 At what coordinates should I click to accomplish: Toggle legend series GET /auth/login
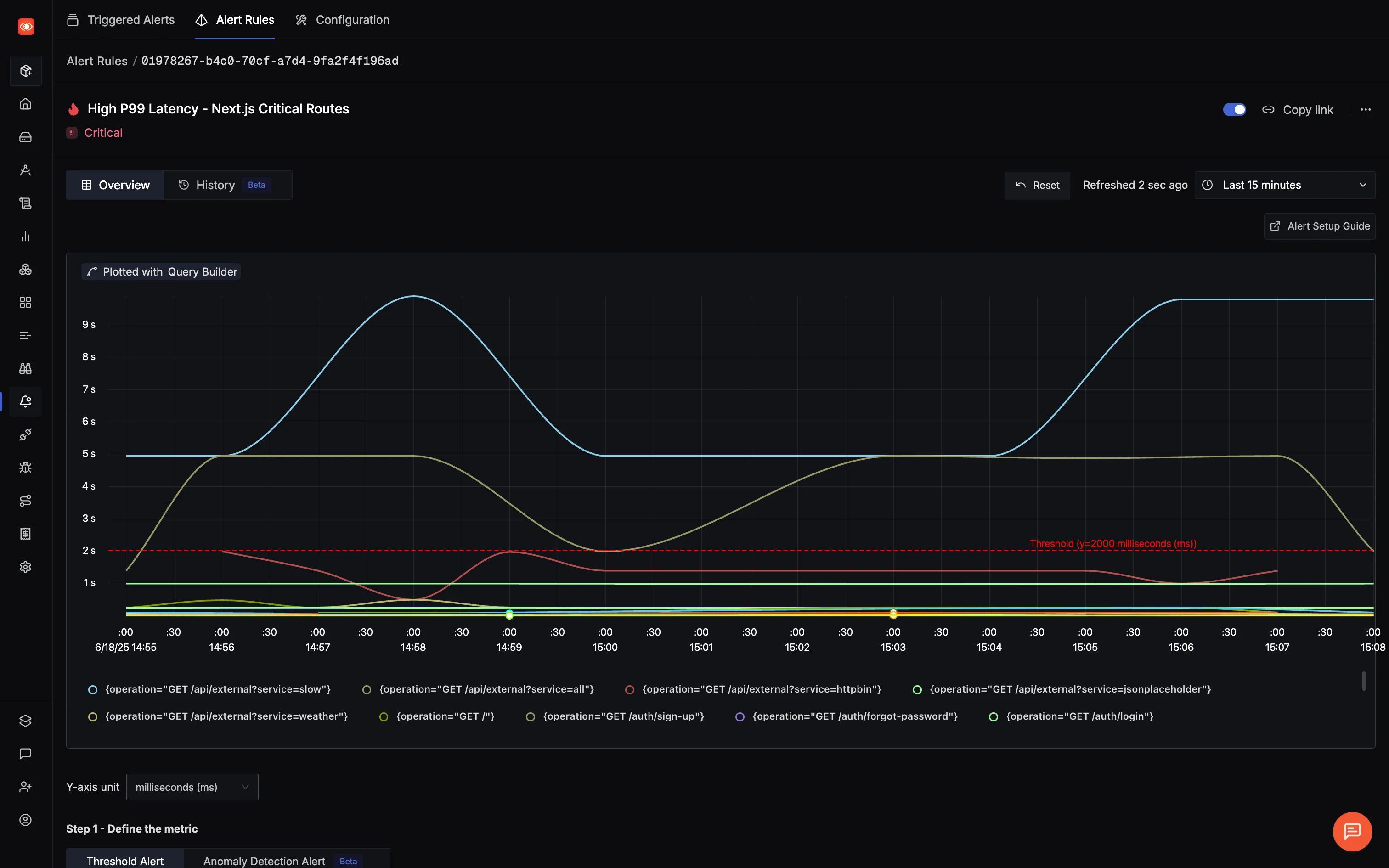click(1071, 717)
